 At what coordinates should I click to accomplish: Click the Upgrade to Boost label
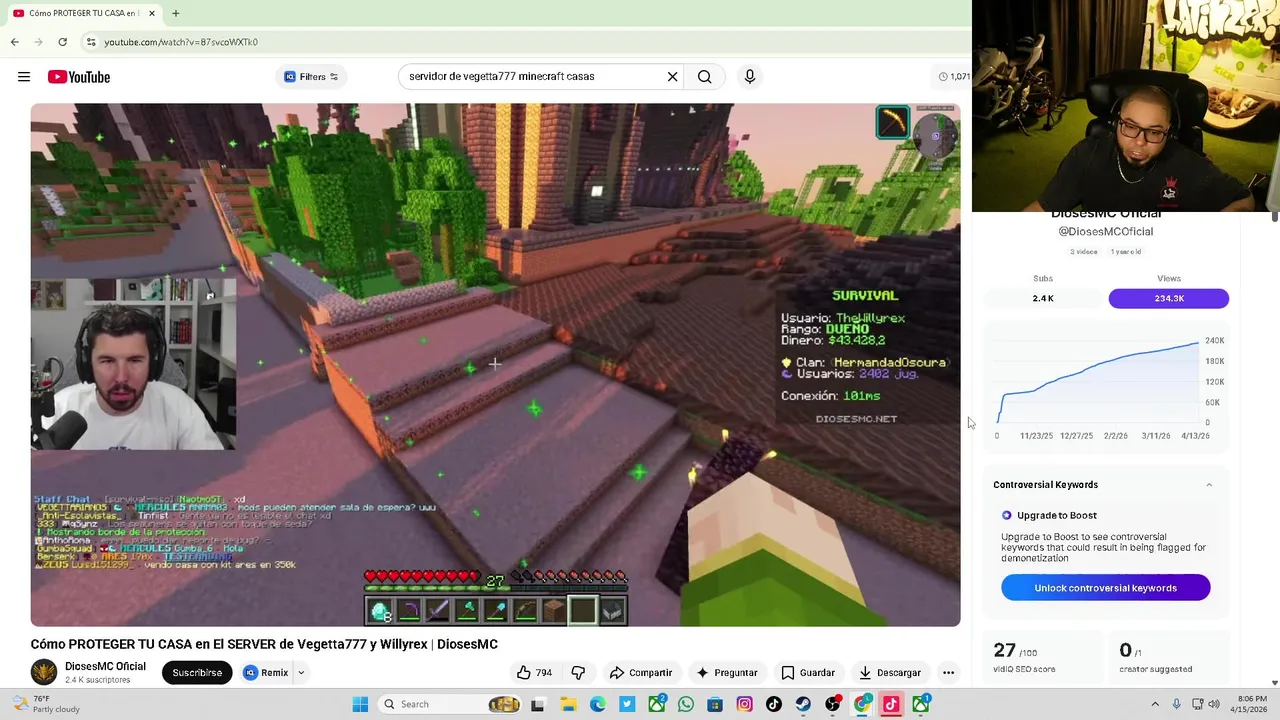pyautogui.click(x=1056, y=516)
